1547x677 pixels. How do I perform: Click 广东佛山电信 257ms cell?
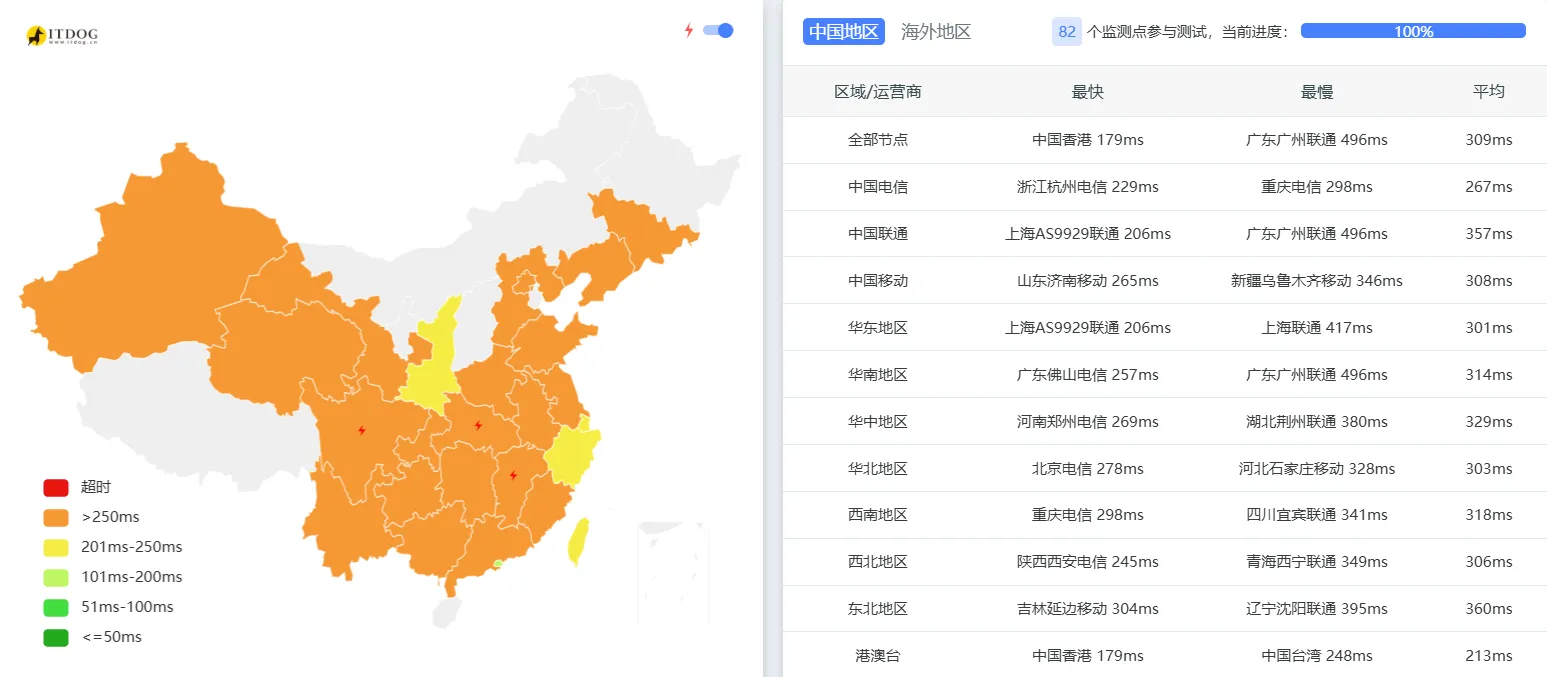(1088, 375)
